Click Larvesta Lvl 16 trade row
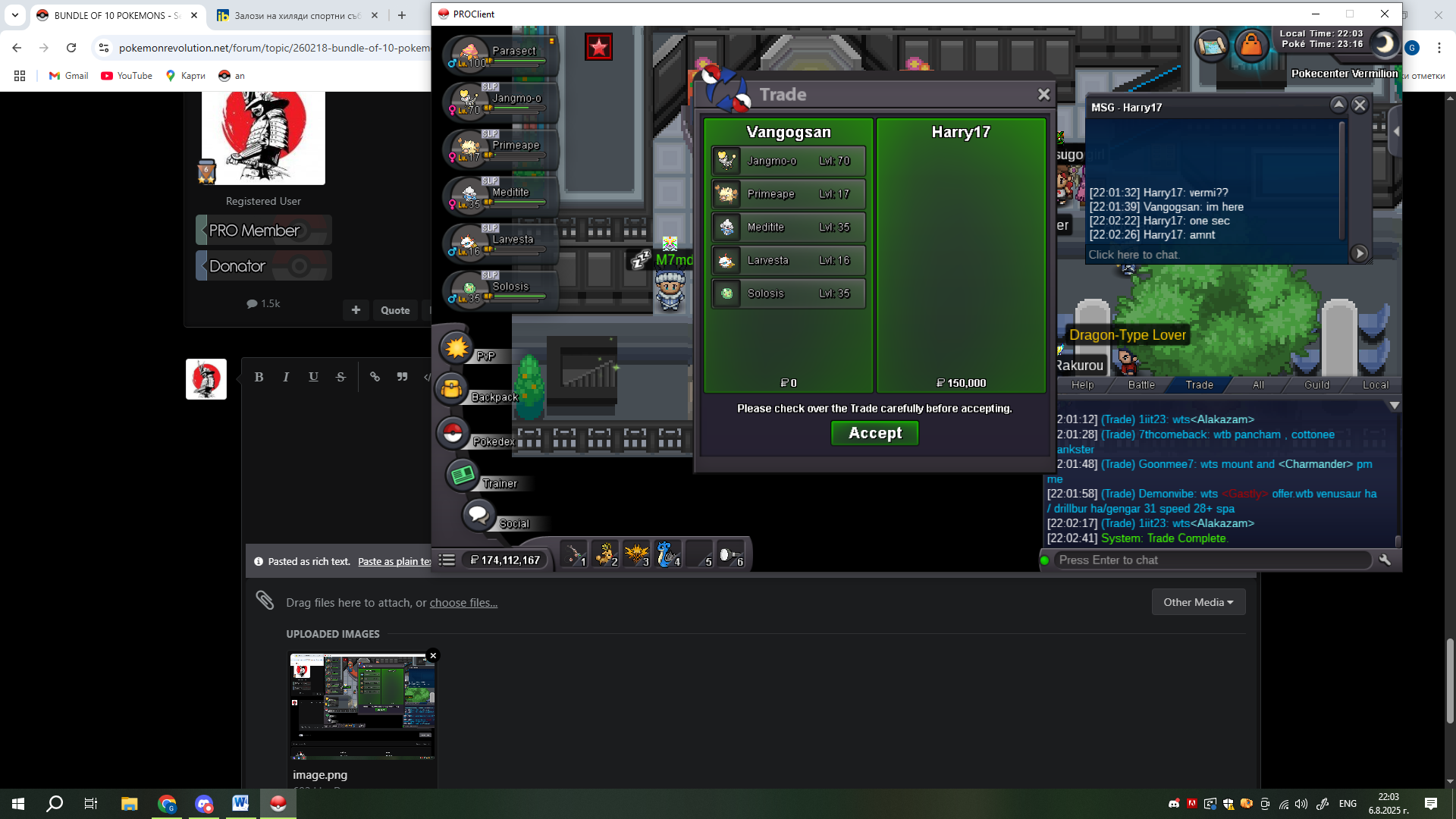The image size is (1456, 819). (789, 261)
